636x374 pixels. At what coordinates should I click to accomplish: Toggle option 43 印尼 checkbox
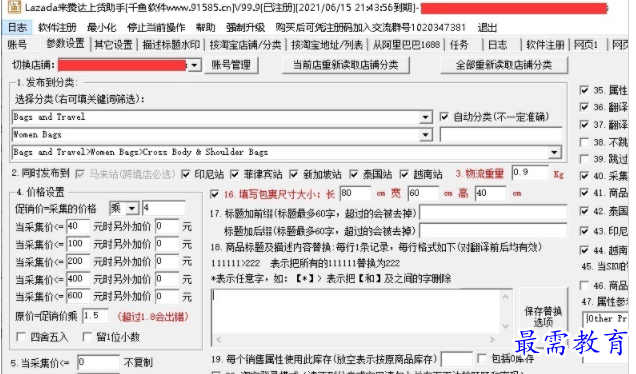[584, 231]
